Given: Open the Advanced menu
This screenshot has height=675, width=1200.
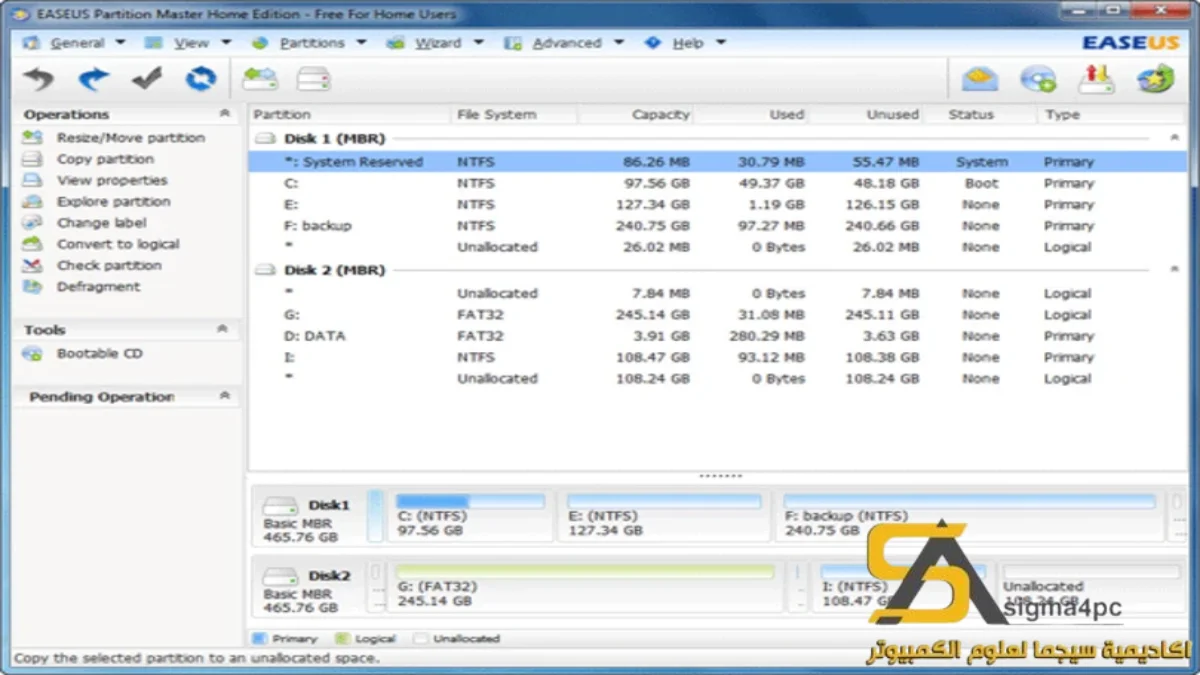Looking at the screenshot, I should (565, 43).
